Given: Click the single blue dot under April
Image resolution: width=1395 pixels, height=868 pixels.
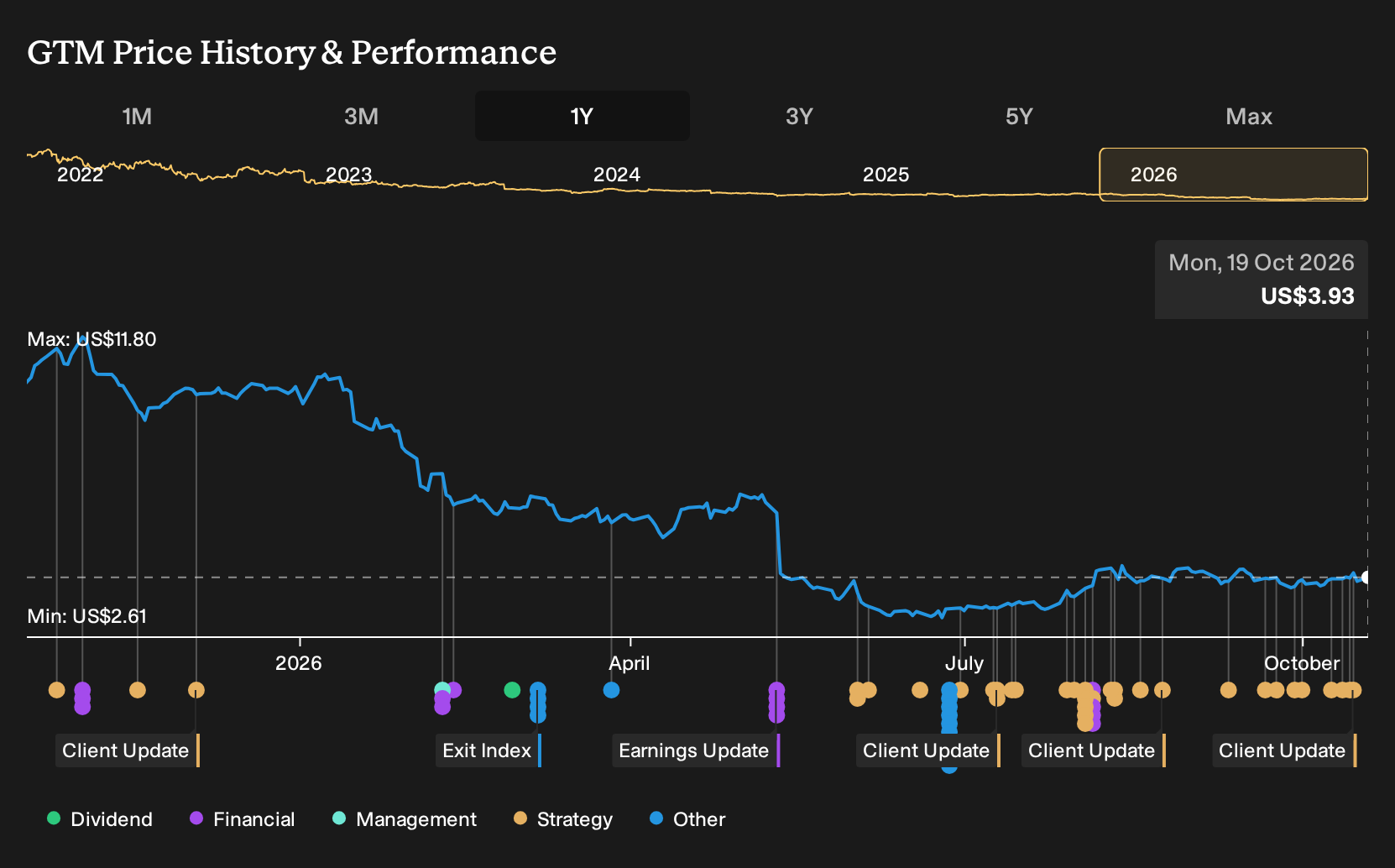Looking at the screenshot, I should click(611, 690).
